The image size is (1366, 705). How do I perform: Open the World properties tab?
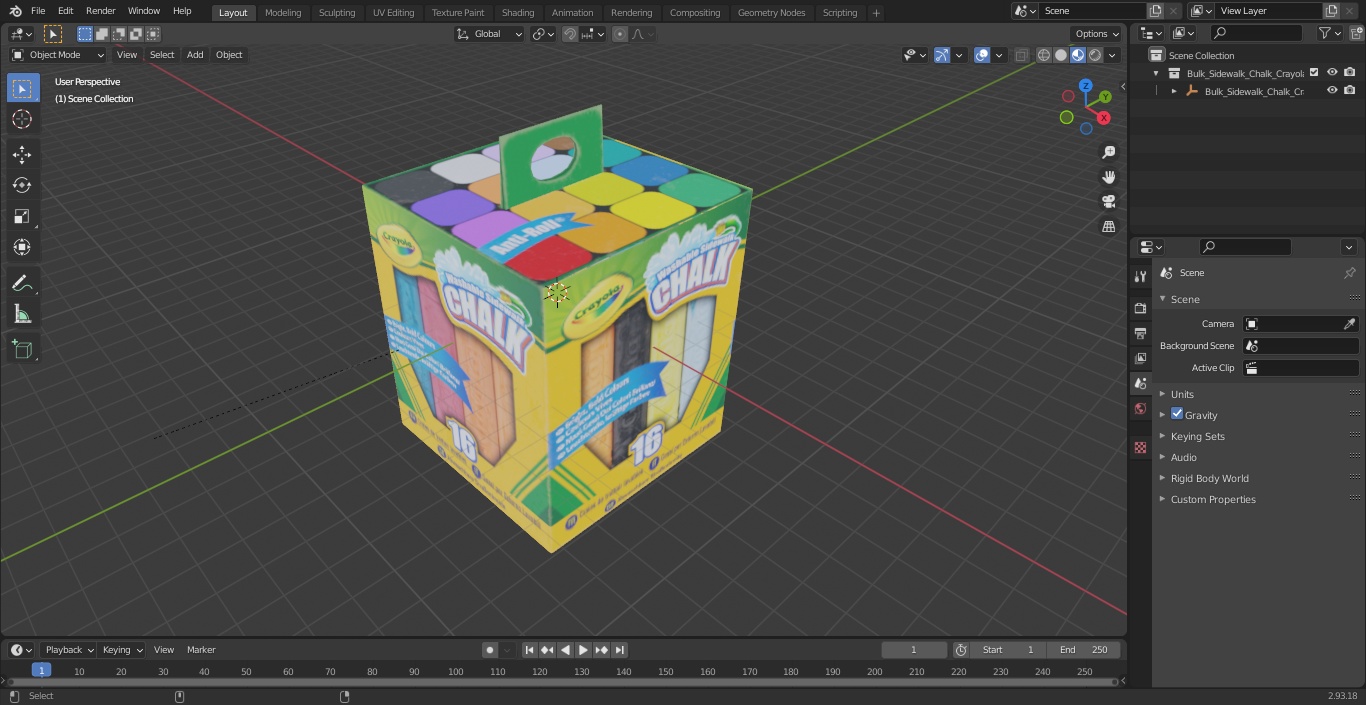[x=1140, y=408]
